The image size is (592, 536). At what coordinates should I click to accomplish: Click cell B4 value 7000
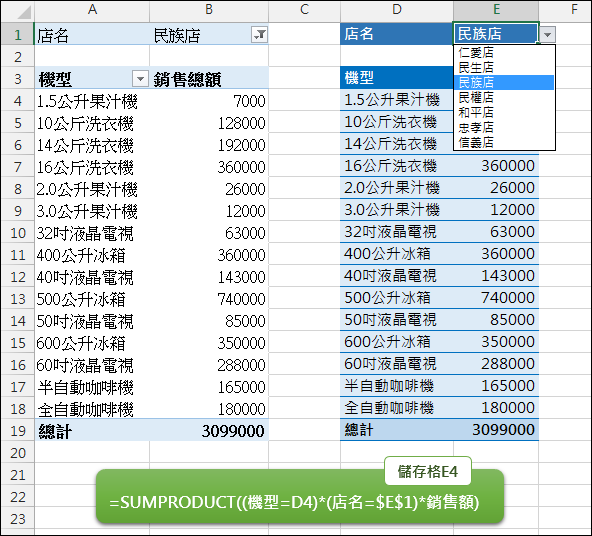pos(209,101)
